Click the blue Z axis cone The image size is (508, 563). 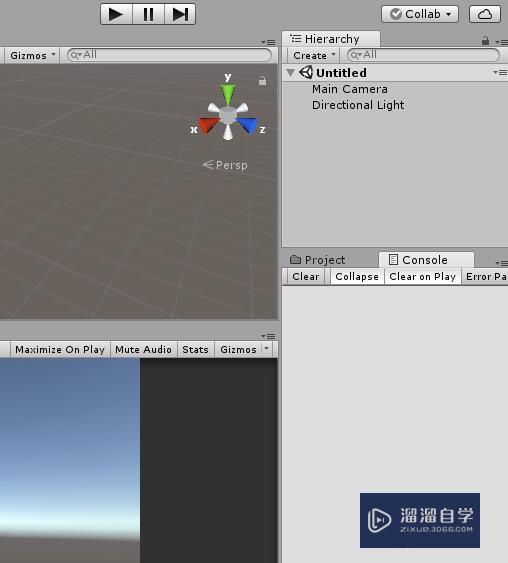(248, 125)
